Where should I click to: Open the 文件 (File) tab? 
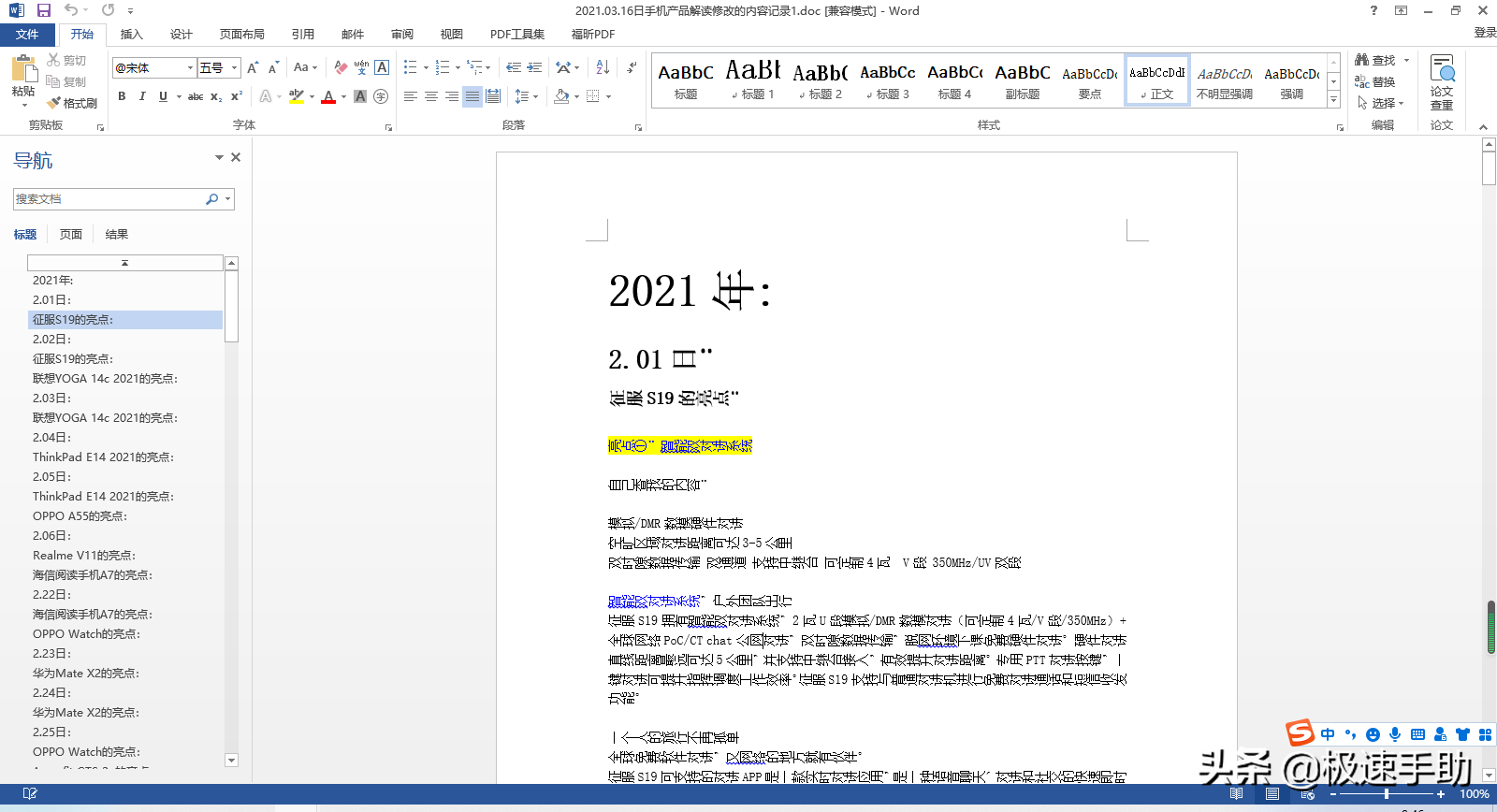coord(27,35)
